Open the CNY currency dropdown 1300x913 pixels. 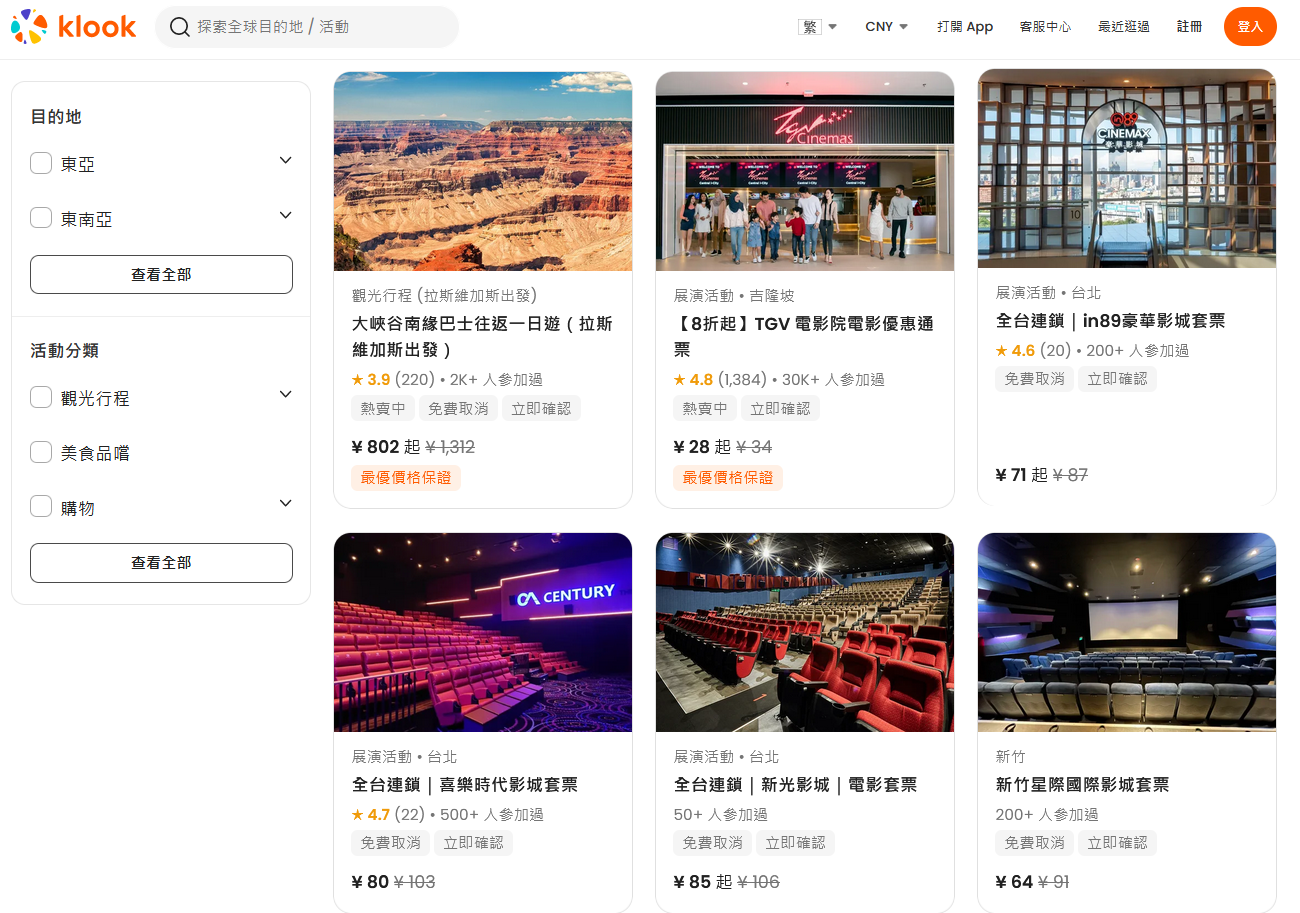tap(887, 27)
